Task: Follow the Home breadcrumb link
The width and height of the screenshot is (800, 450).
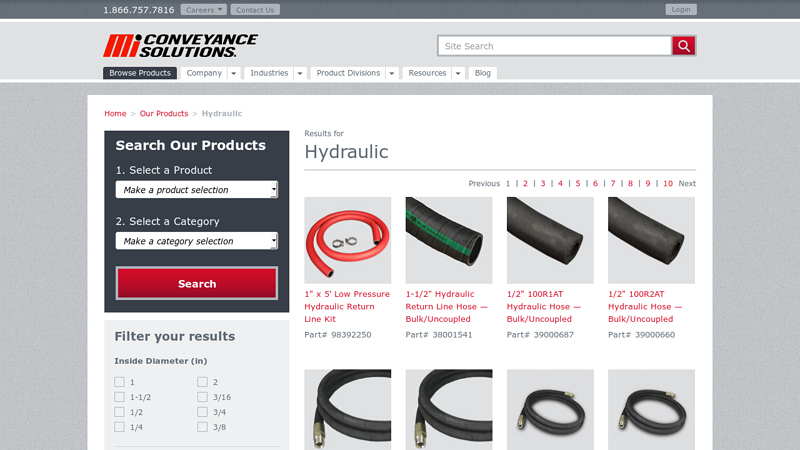Action: tap(115, 113)
